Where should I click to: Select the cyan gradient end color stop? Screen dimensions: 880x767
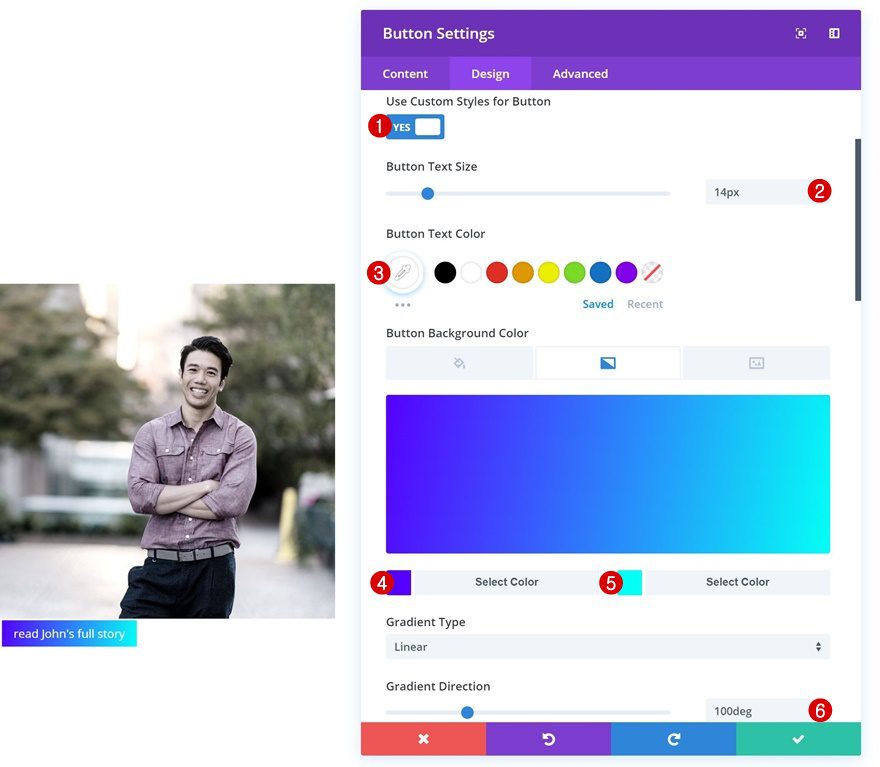[631, 581]
